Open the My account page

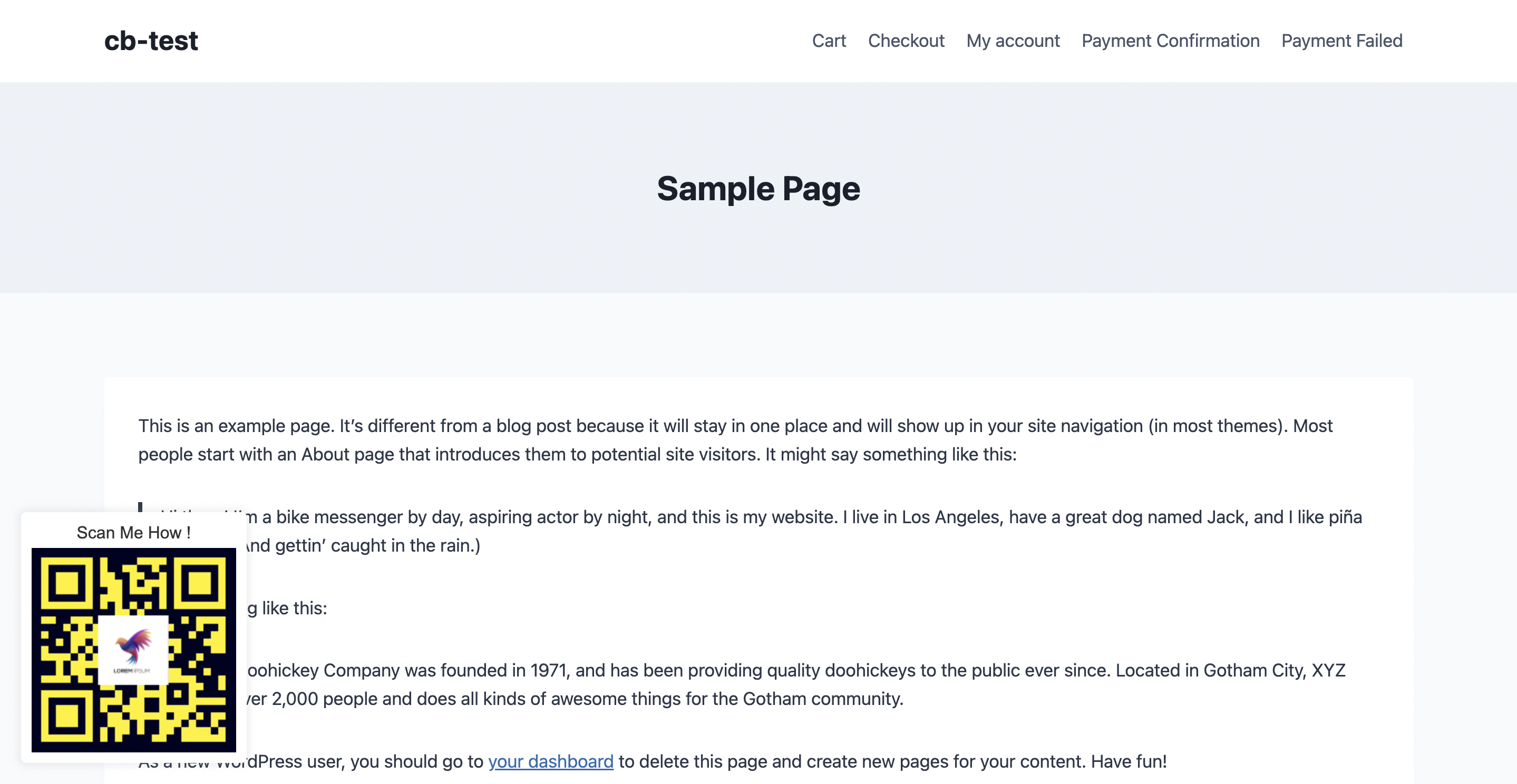[1013, 41]
